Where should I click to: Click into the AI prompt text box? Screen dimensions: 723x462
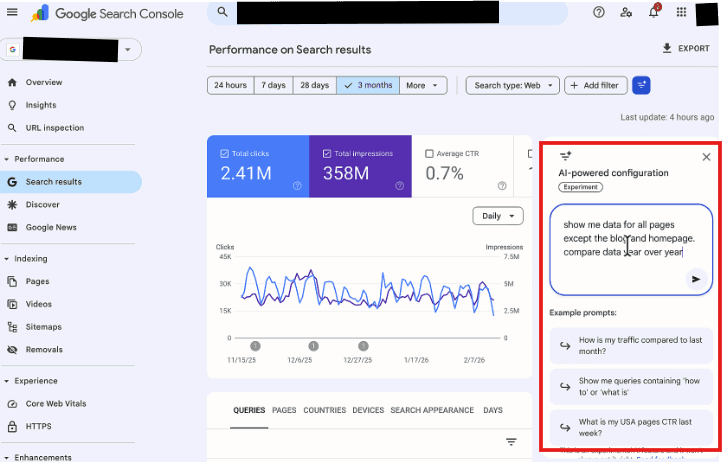click(631, 249)
